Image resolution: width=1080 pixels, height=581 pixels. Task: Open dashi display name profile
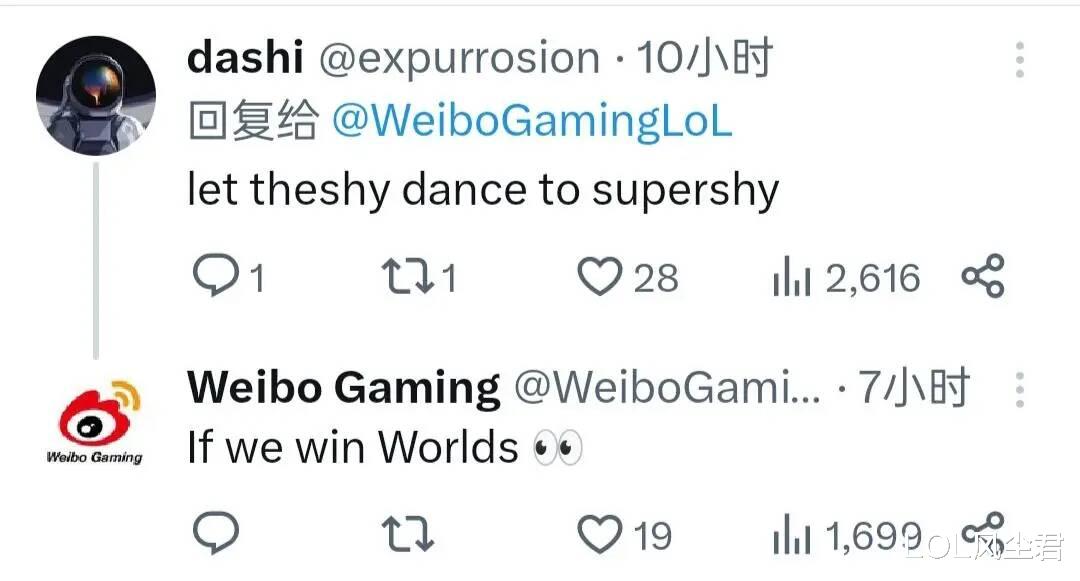(245, 57)
